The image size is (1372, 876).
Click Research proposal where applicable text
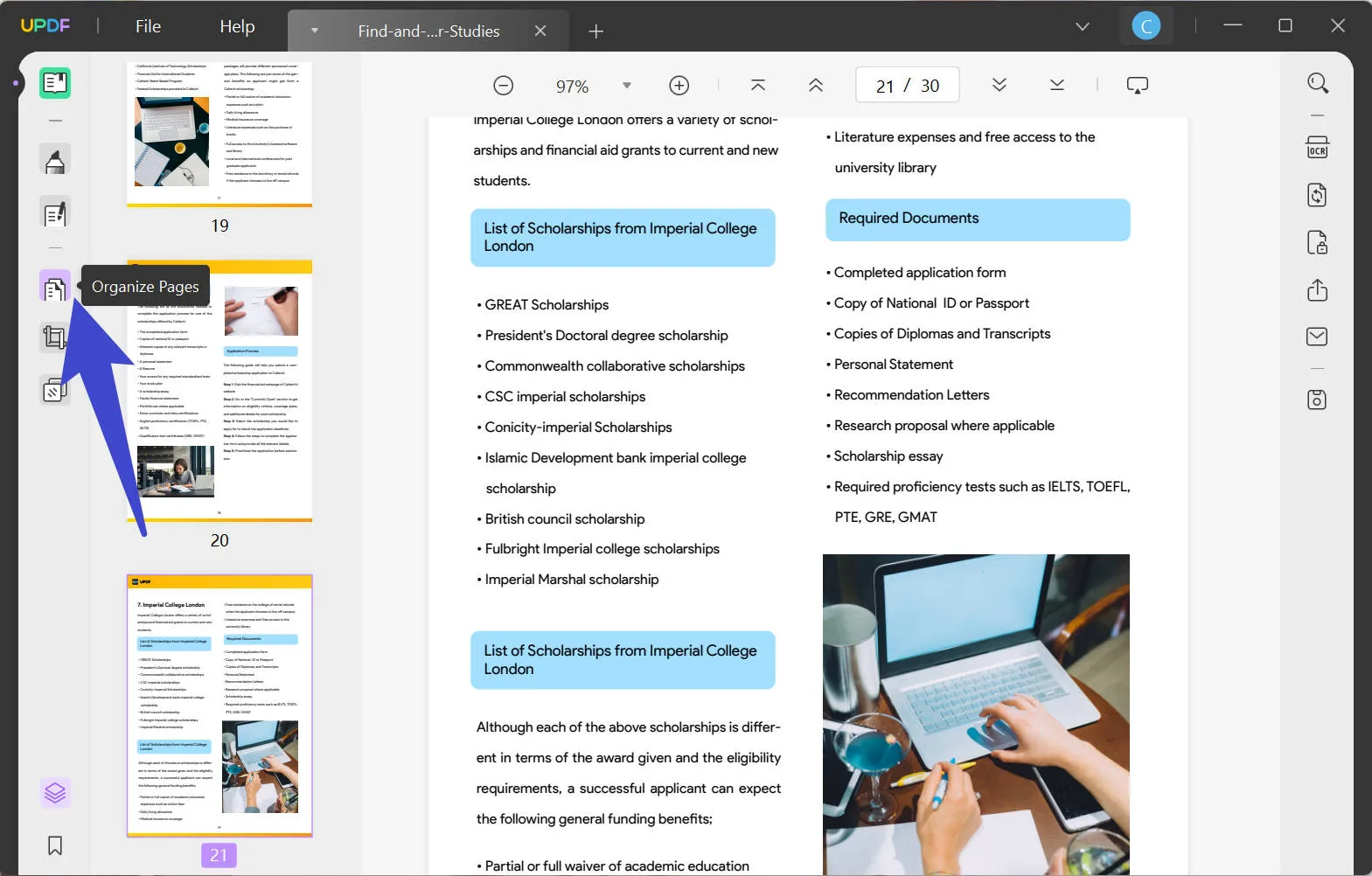click(x=944, y=426)
